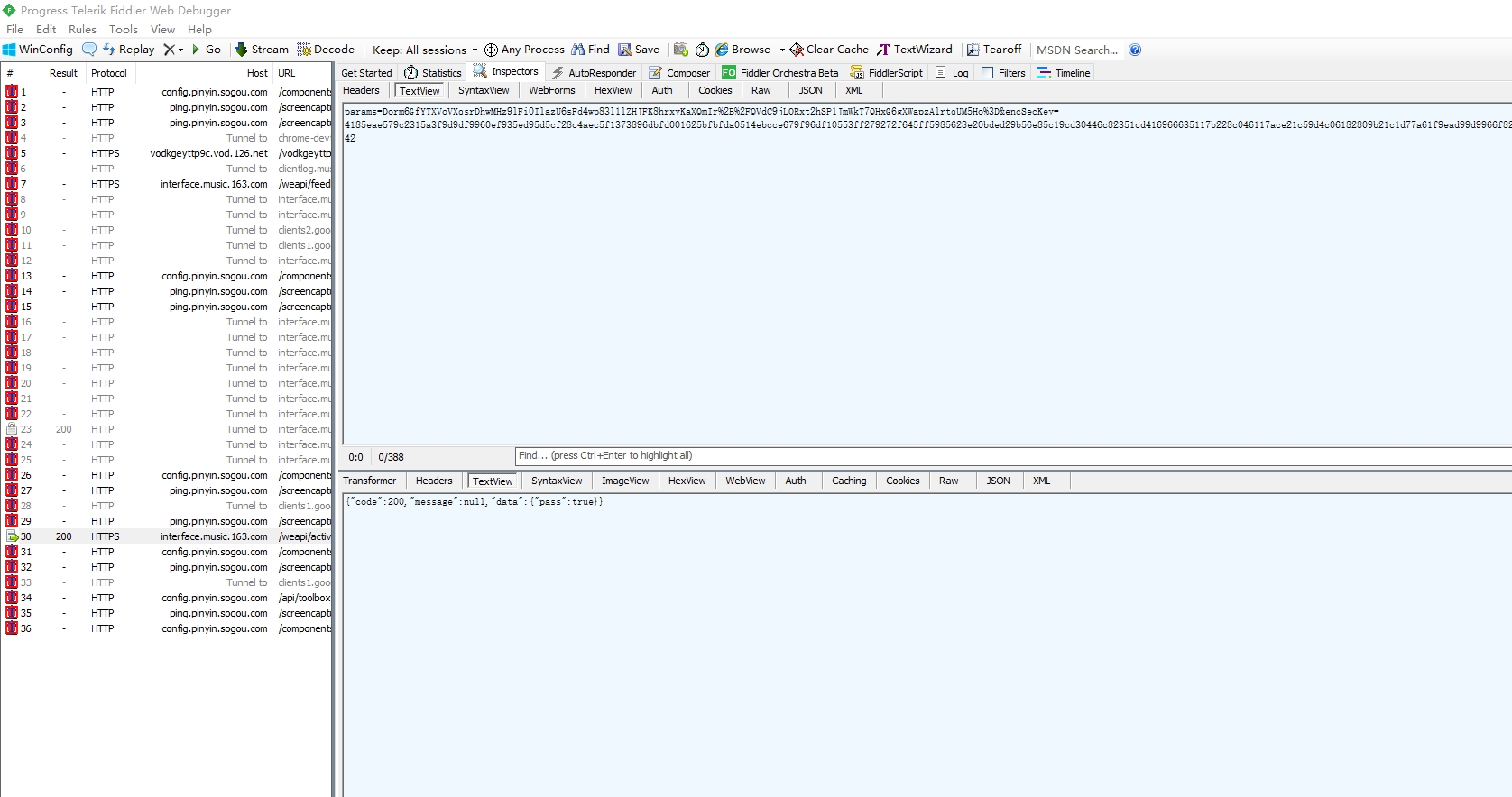Image resolution: width=1512 pixels, height=797 pixels.
Task: Click the 0/388 position indicator
Action: coord(391,457)
